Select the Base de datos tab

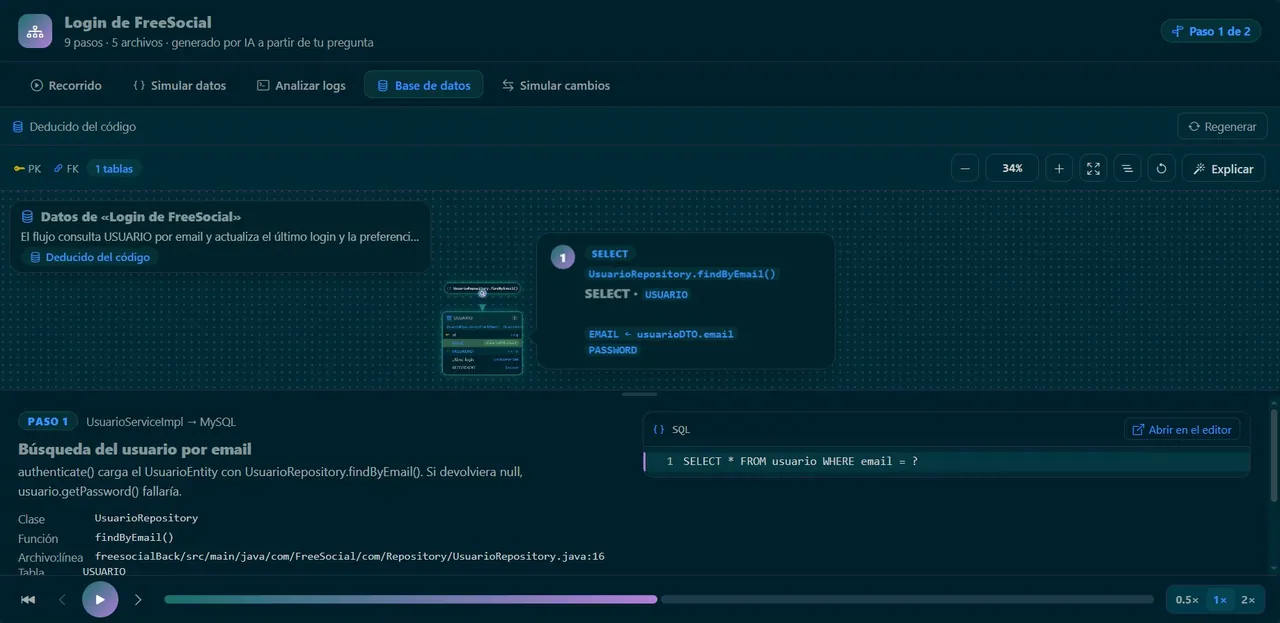(424, 85)
